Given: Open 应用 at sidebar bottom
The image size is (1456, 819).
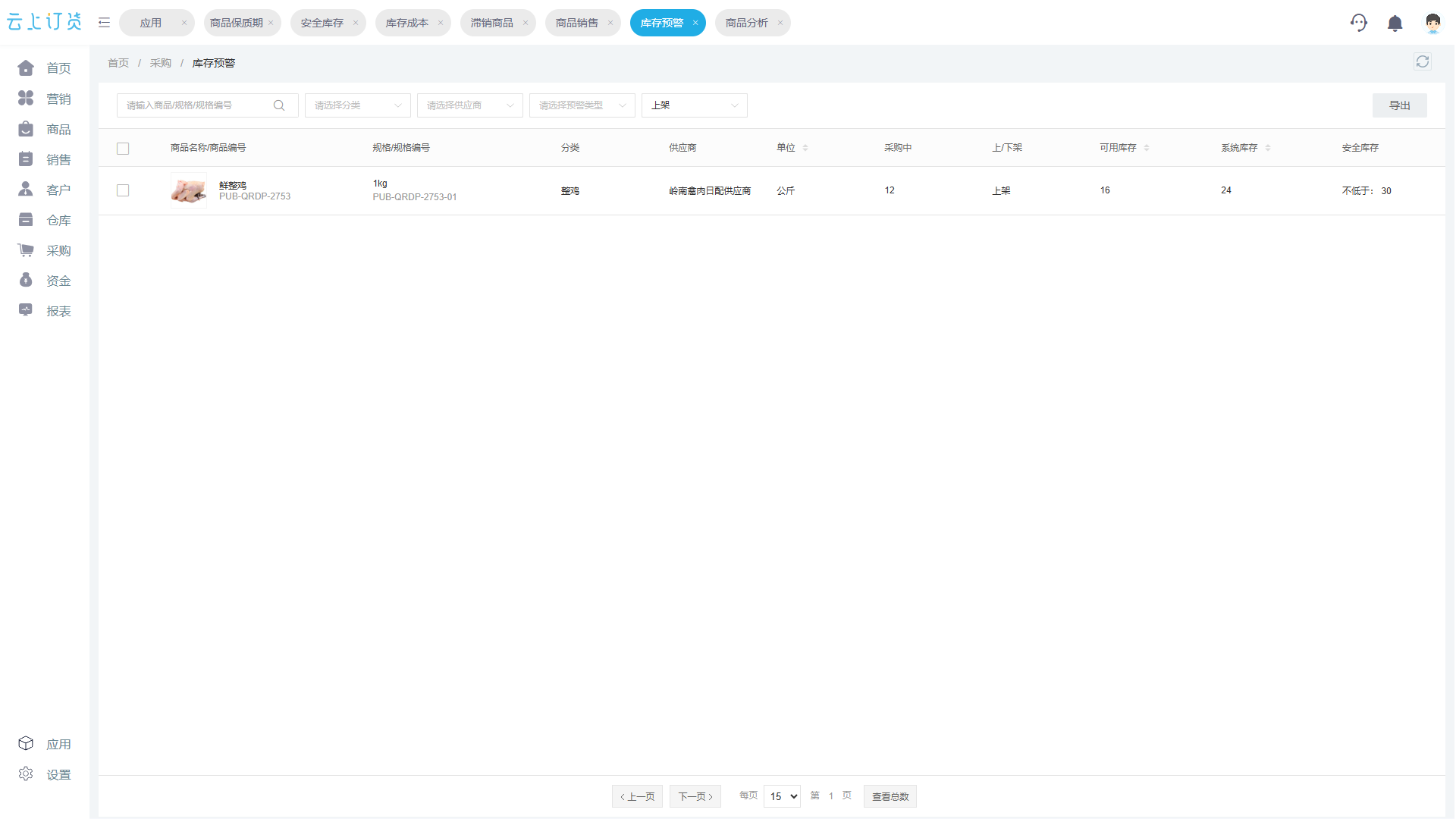Looking at the screenshot, I should click(45, 744).
